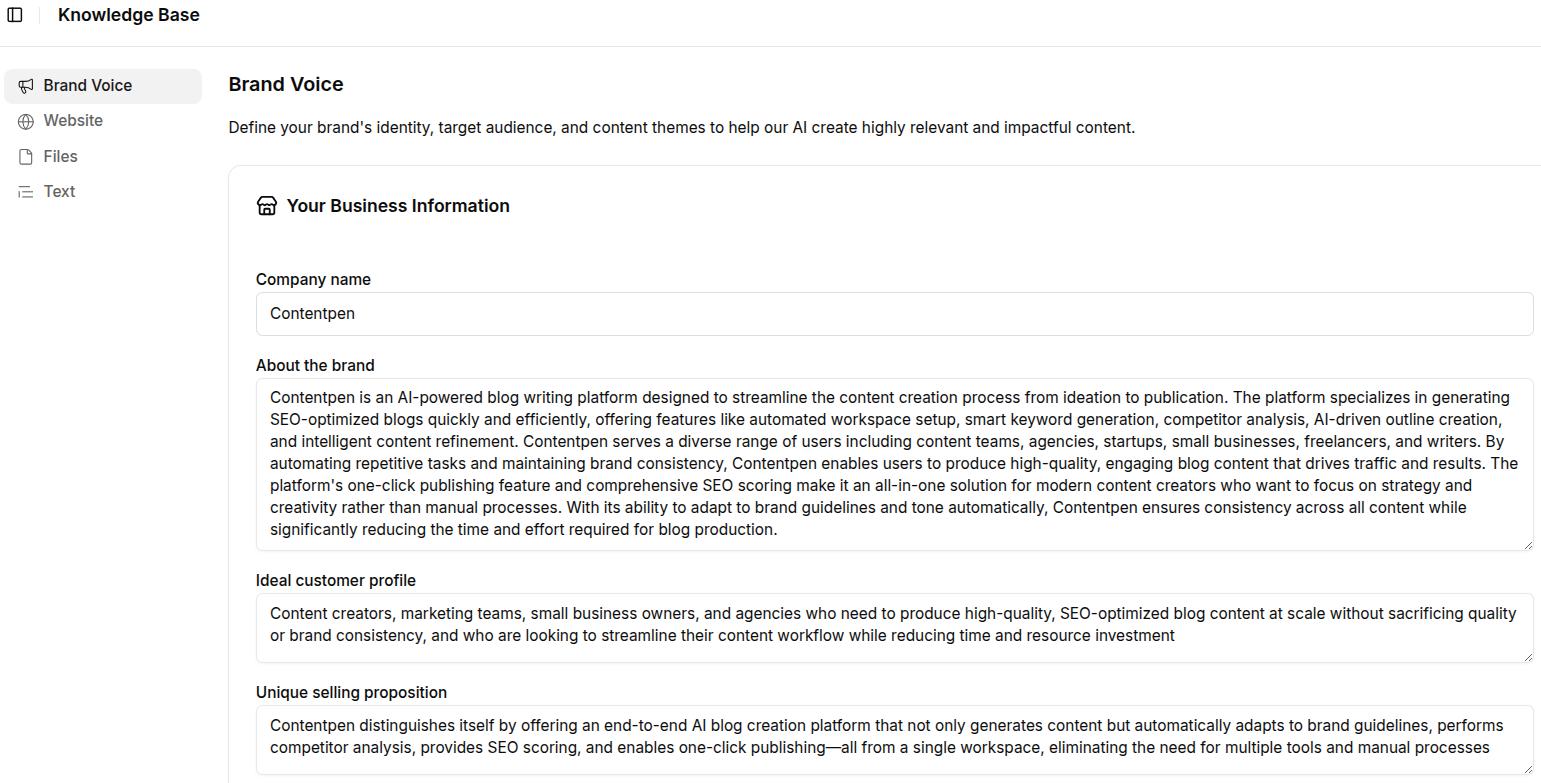
Task: Switch to the Text section
Action: [58, 191]
